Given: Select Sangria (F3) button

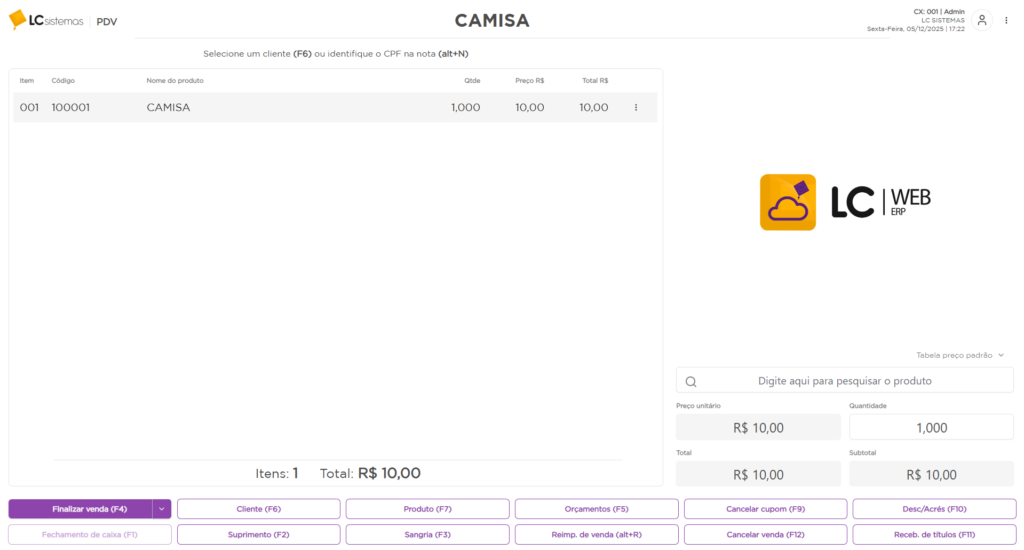Looking at the screenshot, I should (x=428, y=535).
